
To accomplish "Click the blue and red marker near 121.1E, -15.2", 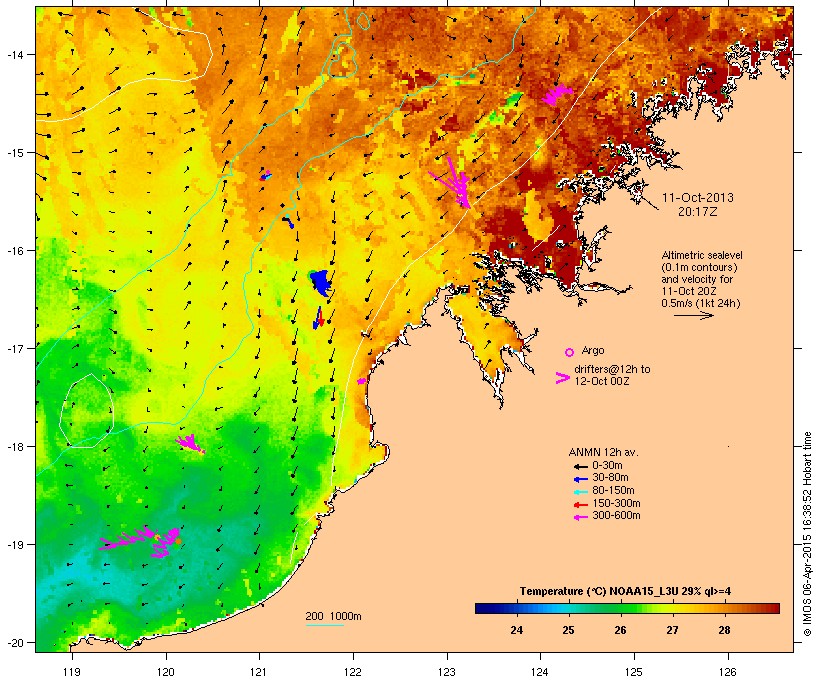I will pos(266,176).
